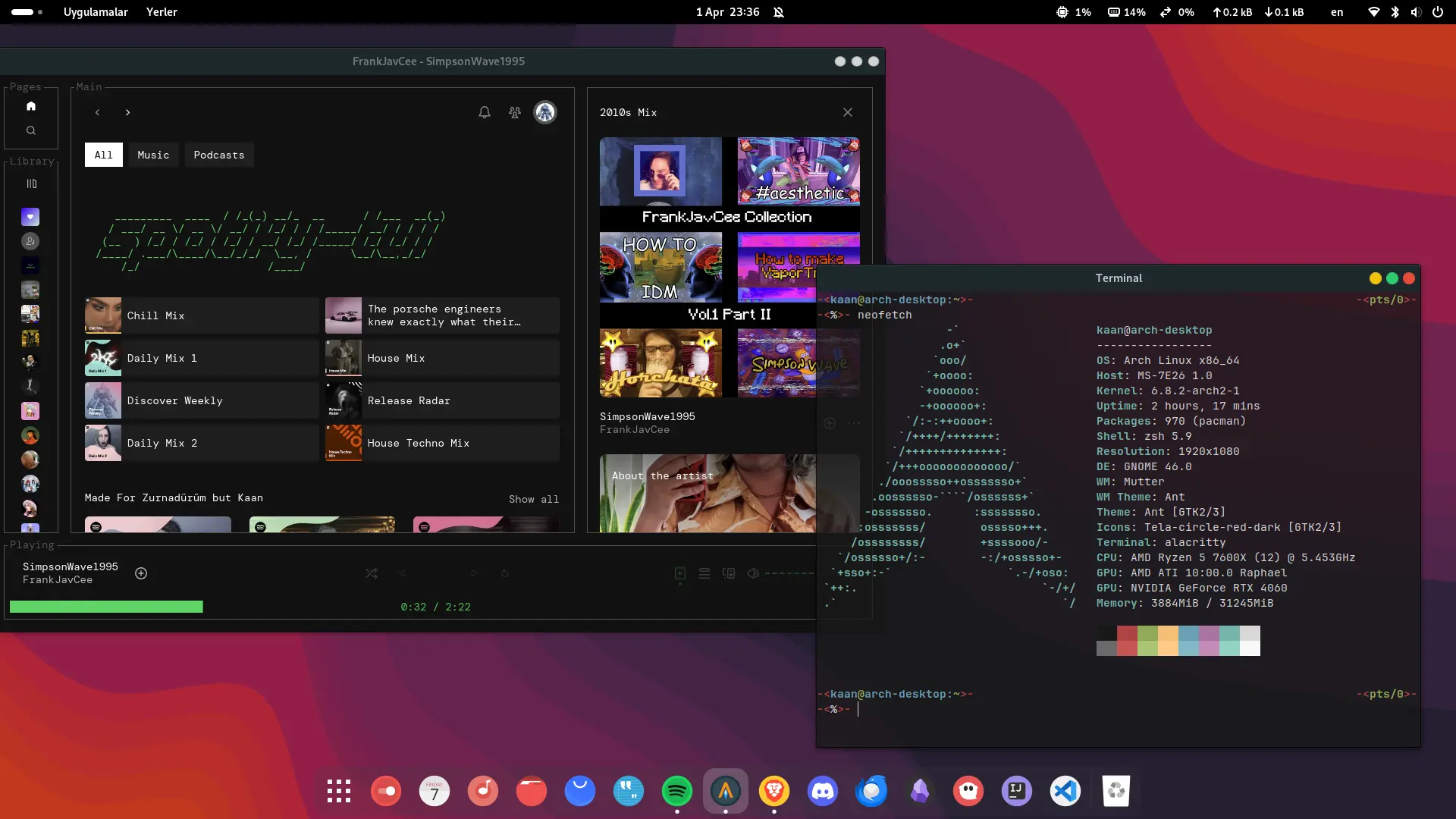Open the user profile avatar menu

(x=545, y=112)
